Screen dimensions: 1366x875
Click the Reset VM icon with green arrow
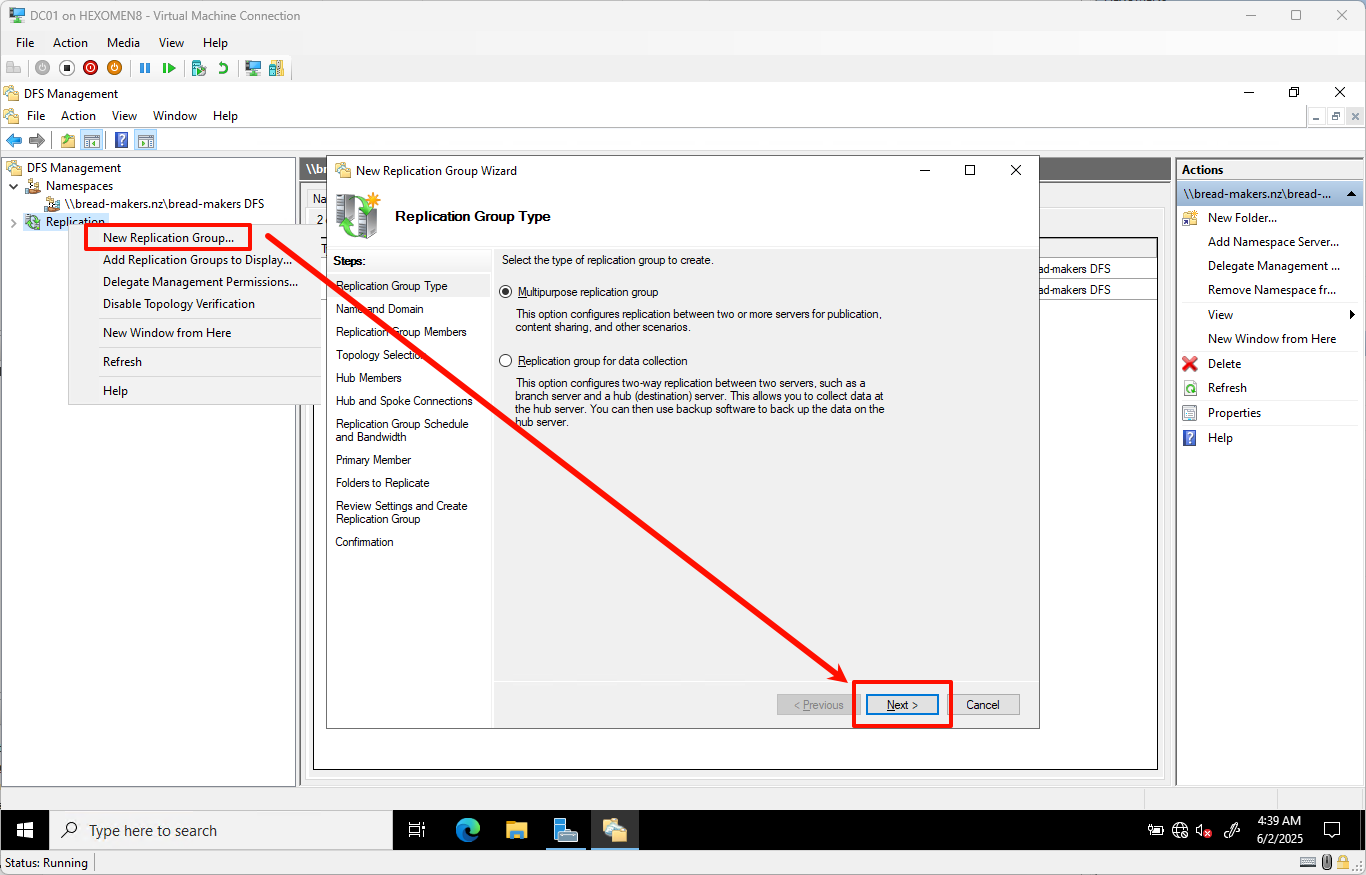170,67
